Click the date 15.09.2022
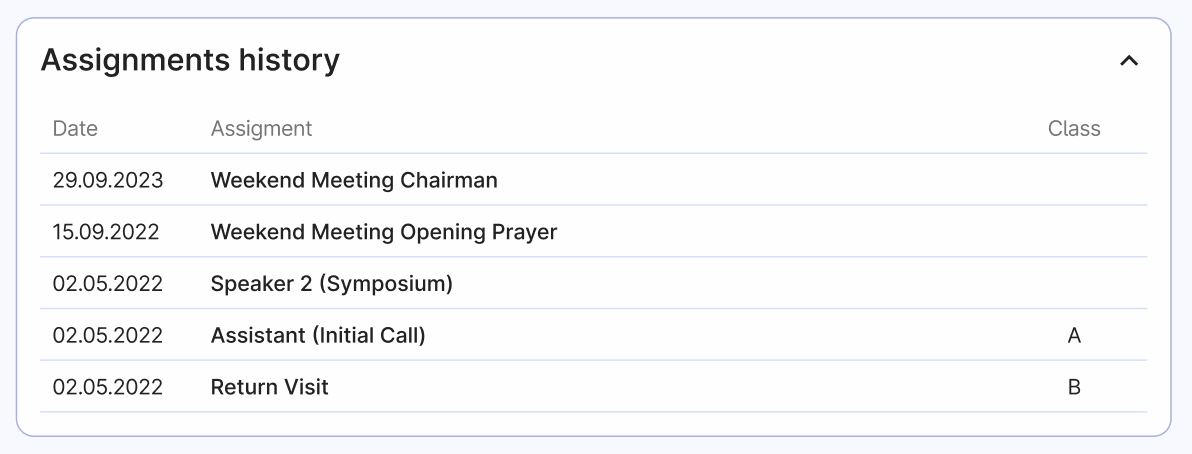 click(106, 233)
